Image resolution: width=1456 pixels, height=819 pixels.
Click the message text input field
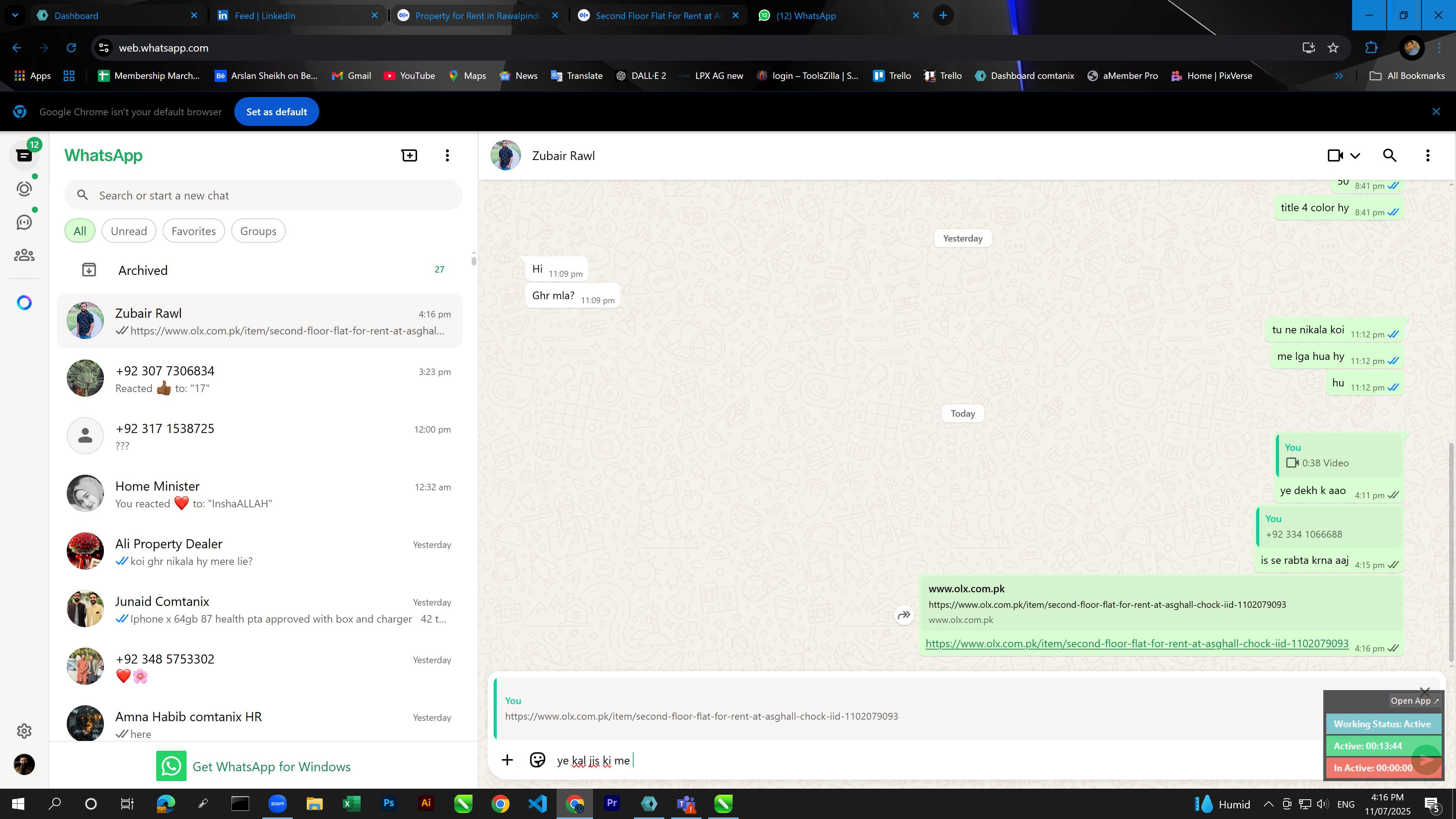[933, 761]
